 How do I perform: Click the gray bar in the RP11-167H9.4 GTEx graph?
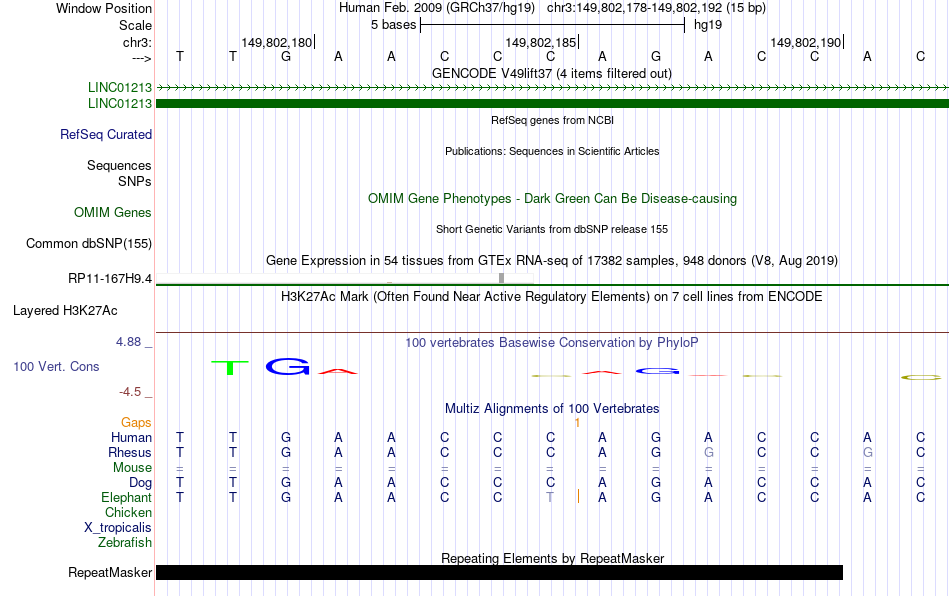click(501, 278)
